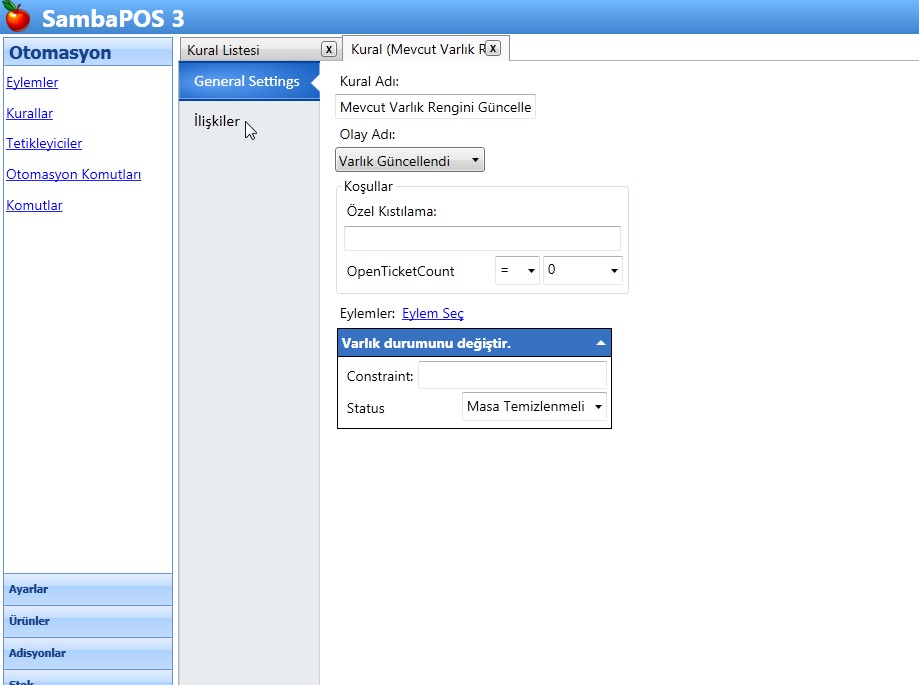The image size is (919, 685).
Task: Click the Kural Adı text field
Action: (x=435, y=107)
